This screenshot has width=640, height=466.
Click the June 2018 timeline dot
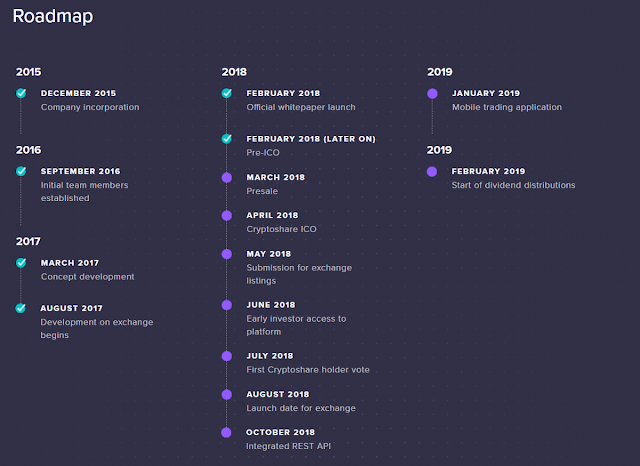tap(227, 305)
